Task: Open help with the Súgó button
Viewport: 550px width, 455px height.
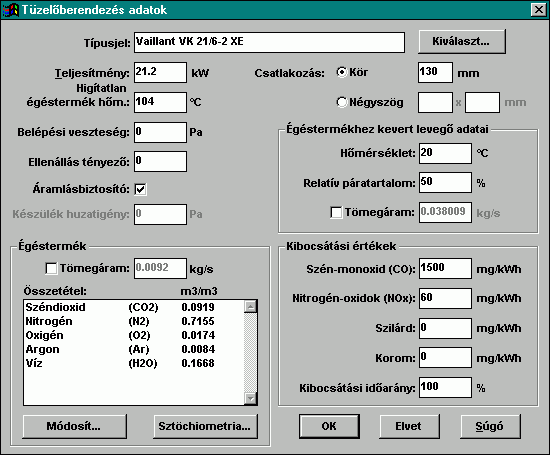Action: 490,426
